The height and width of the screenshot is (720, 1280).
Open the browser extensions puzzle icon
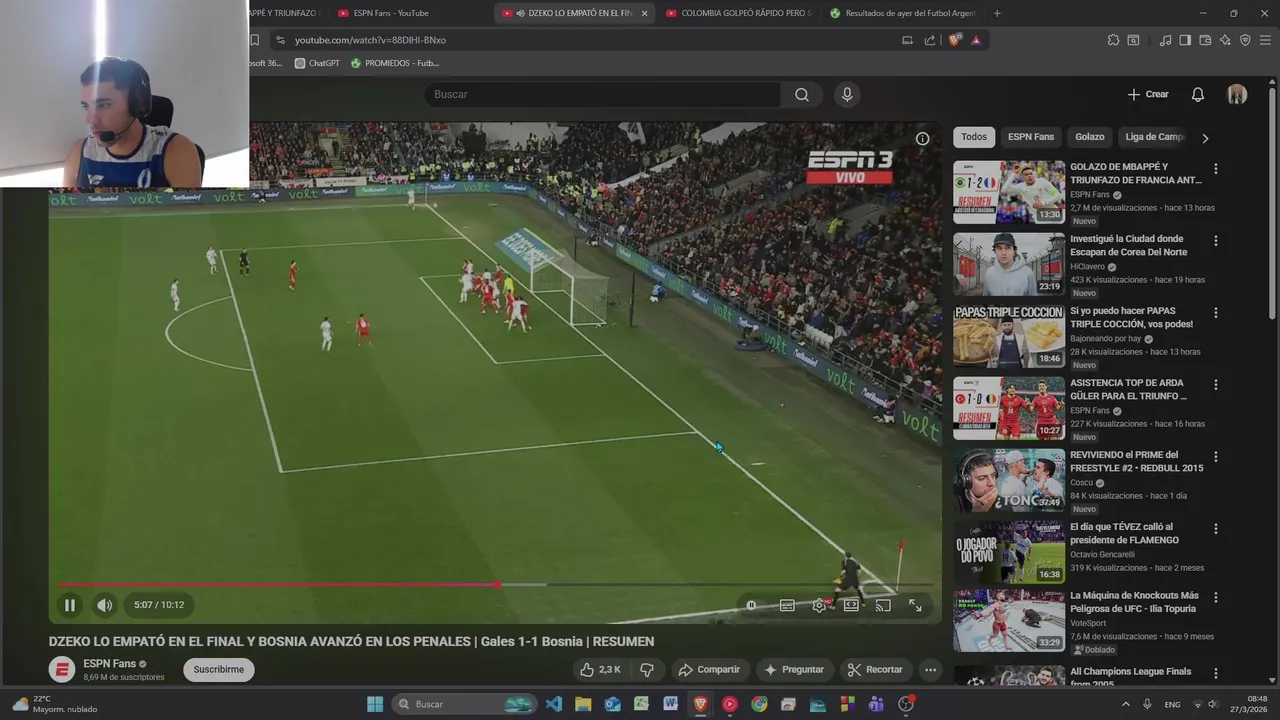1113,40
